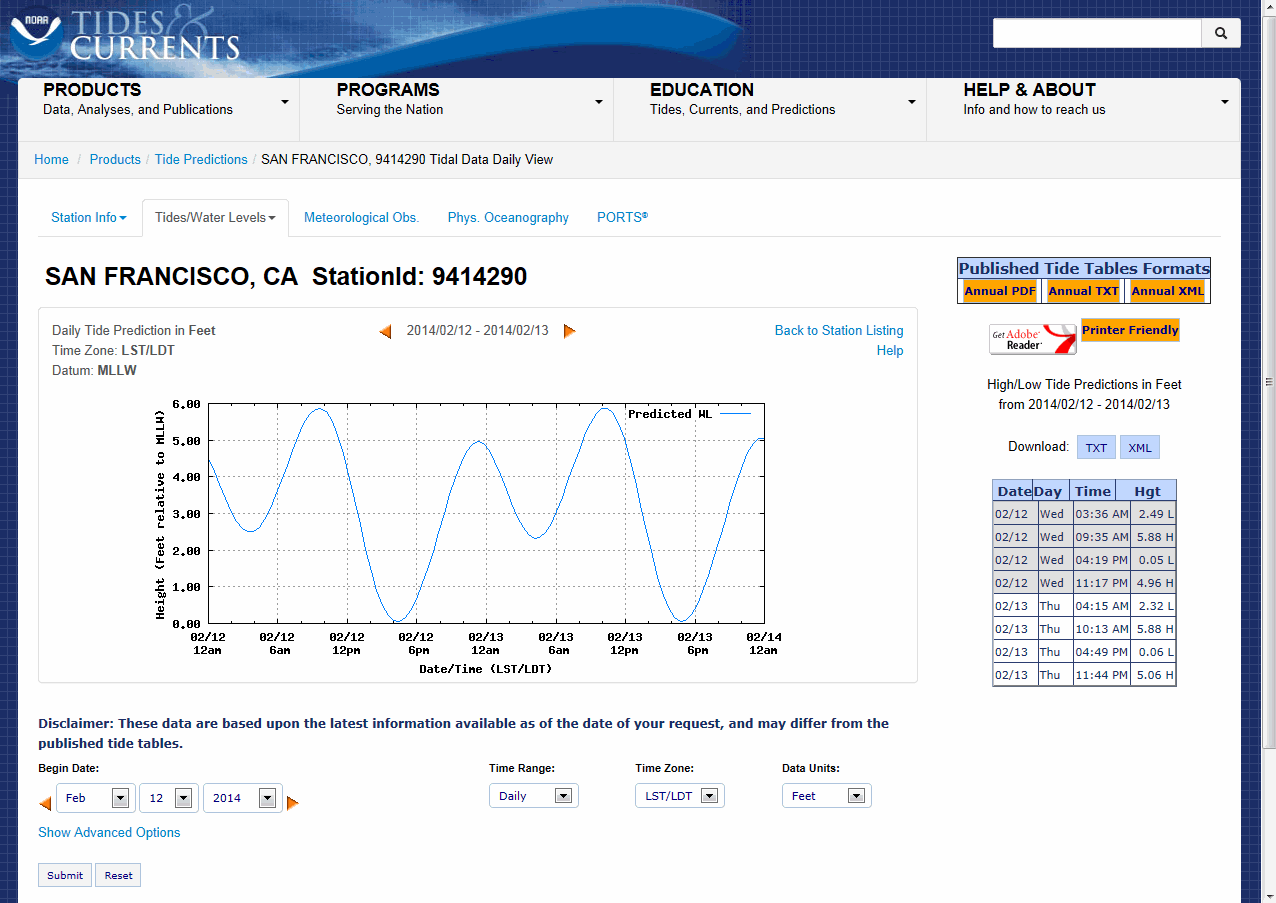Open the Time Zone dropdown

pyautogui.click(x=680, y=796)
